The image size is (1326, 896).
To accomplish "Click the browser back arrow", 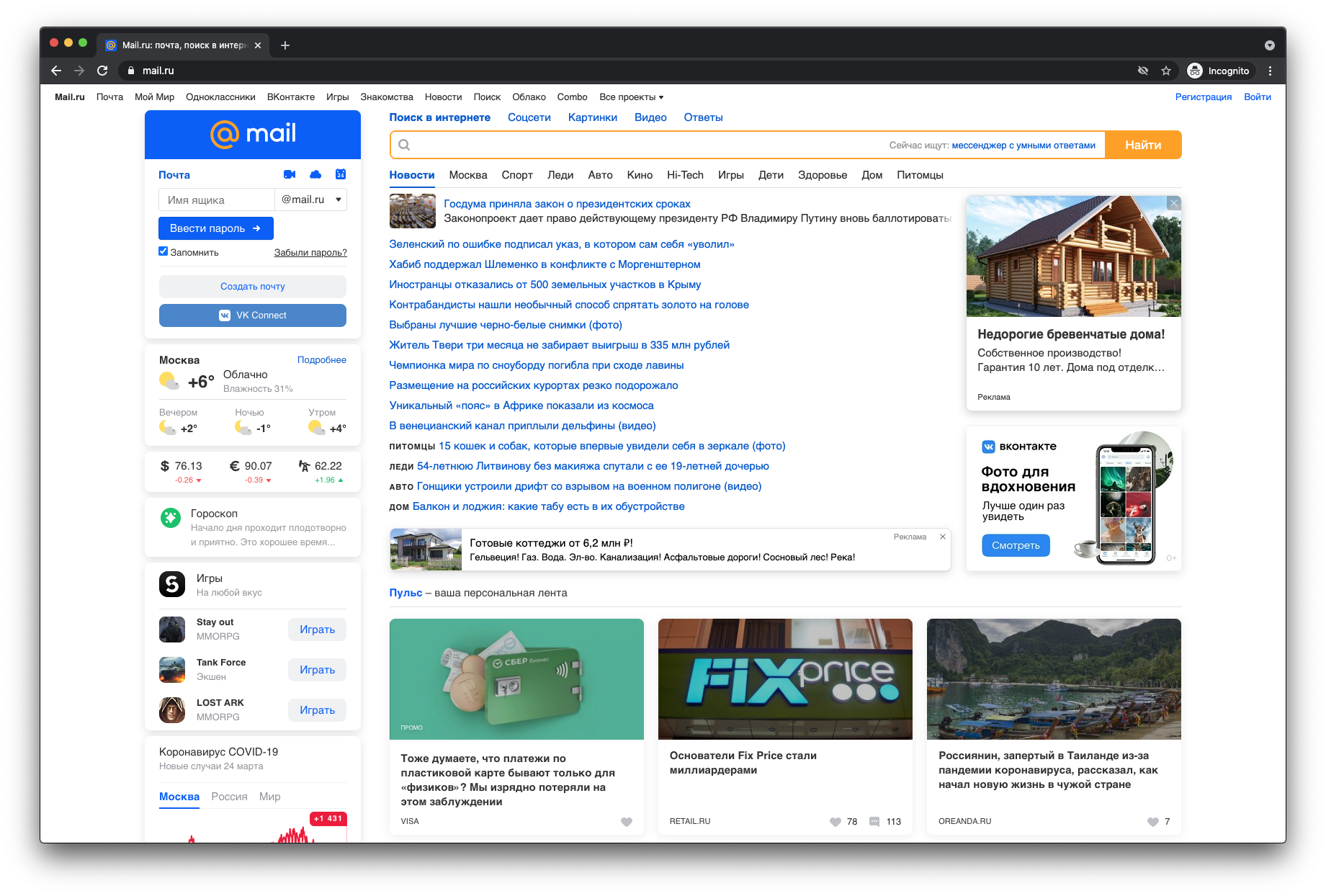I will point(56,71).
